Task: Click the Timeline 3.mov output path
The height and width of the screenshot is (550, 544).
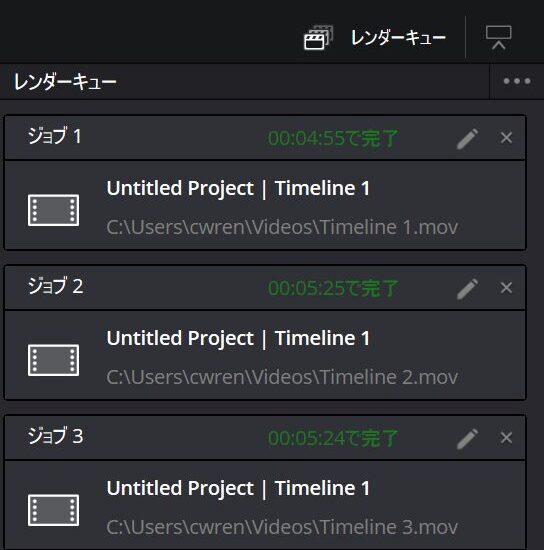Action: [x=282, y=527]
